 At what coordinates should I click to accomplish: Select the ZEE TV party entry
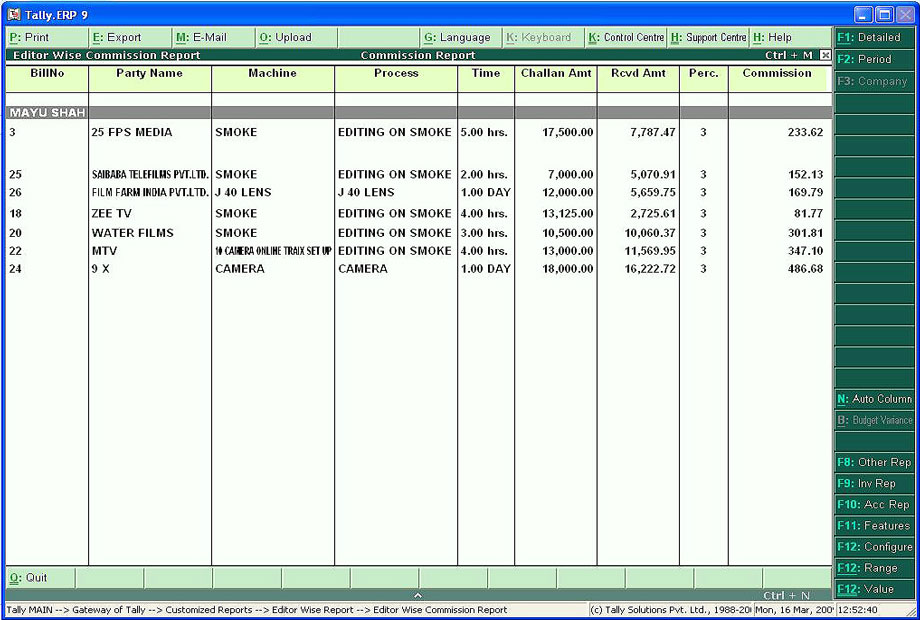tap(111, 214)
